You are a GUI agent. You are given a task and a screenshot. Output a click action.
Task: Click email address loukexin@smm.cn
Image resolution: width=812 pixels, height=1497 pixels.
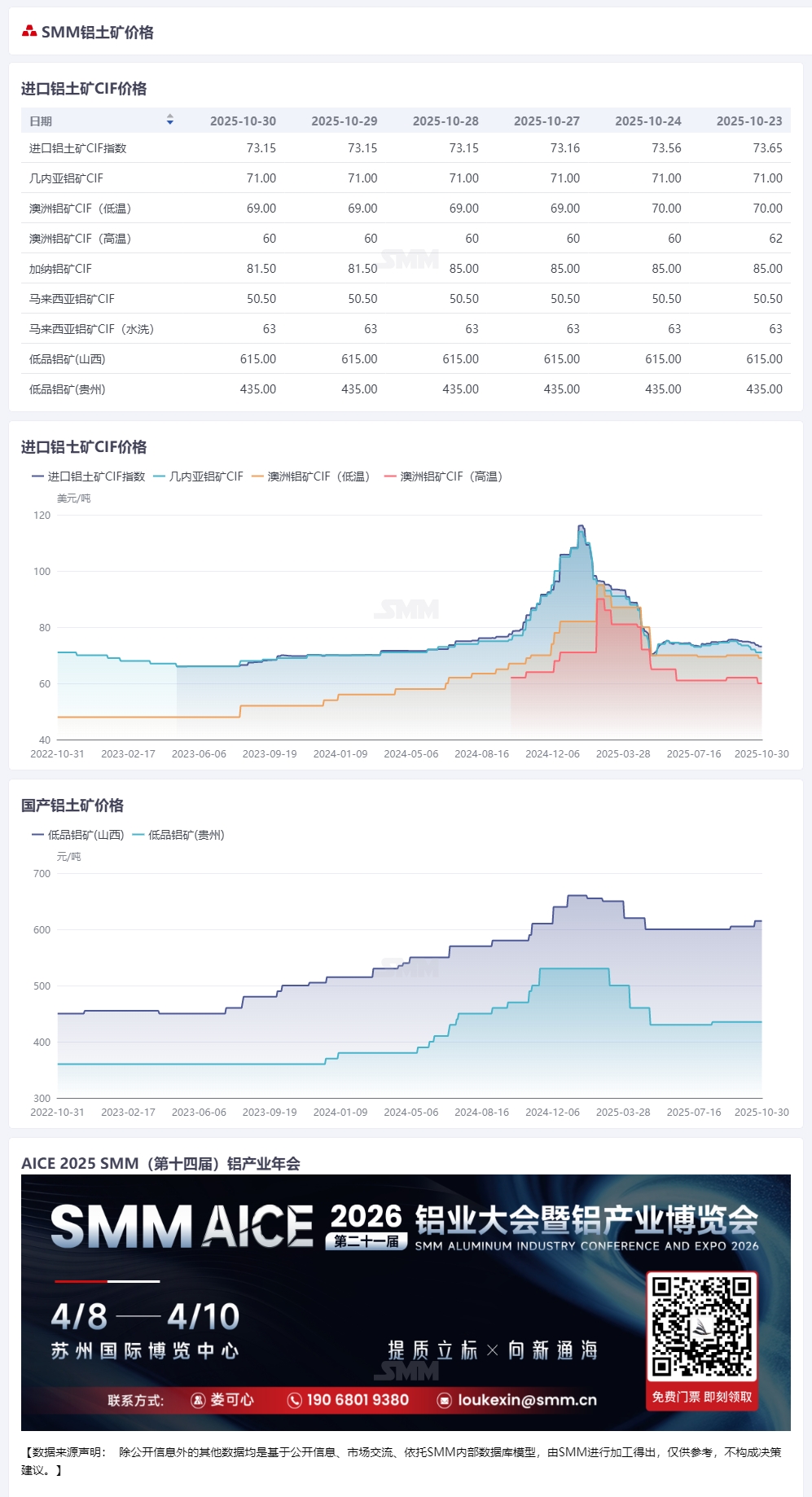(527, 1400)
